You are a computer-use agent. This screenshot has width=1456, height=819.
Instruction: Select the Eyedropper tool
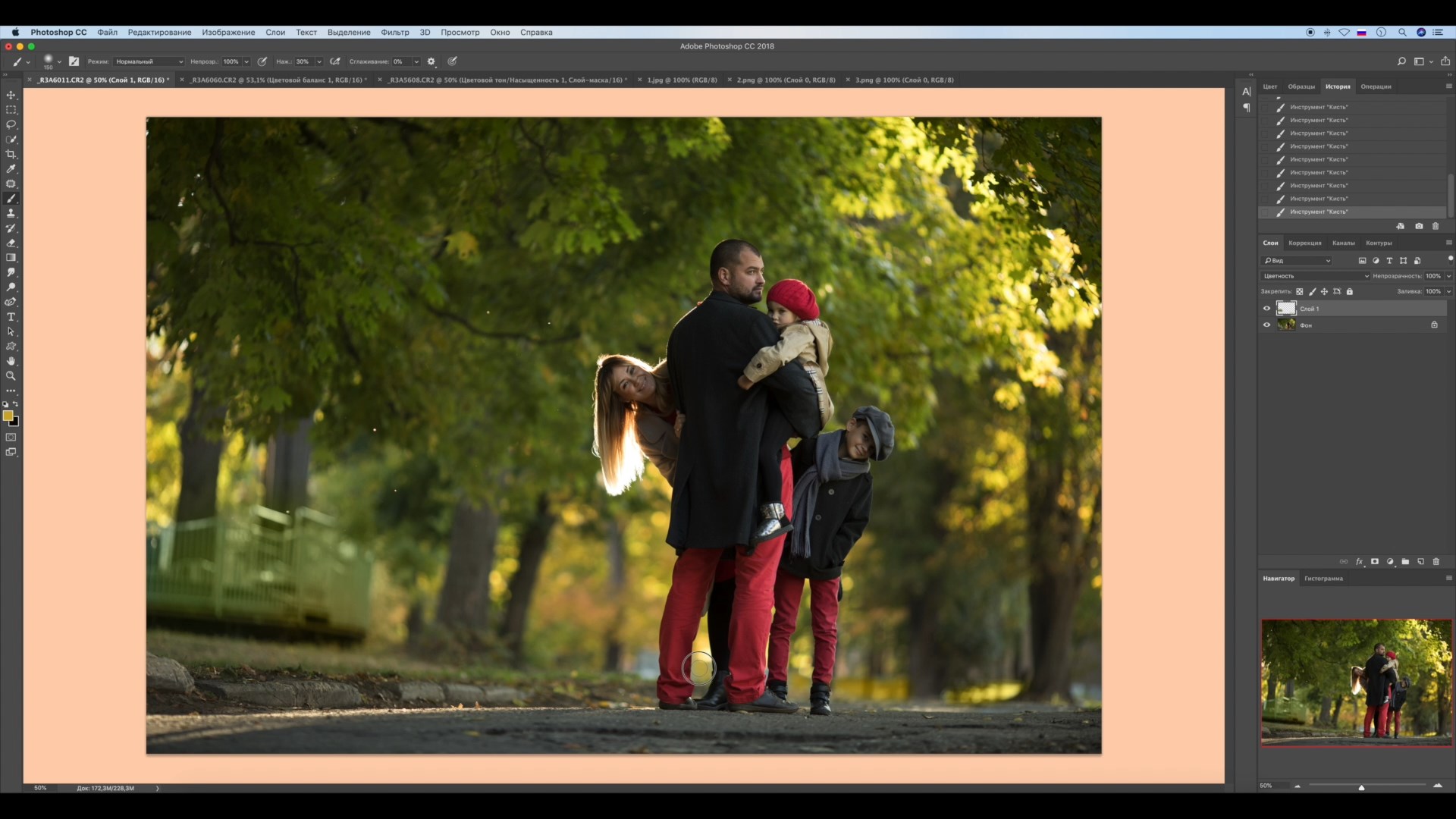[x=11, y=169]
